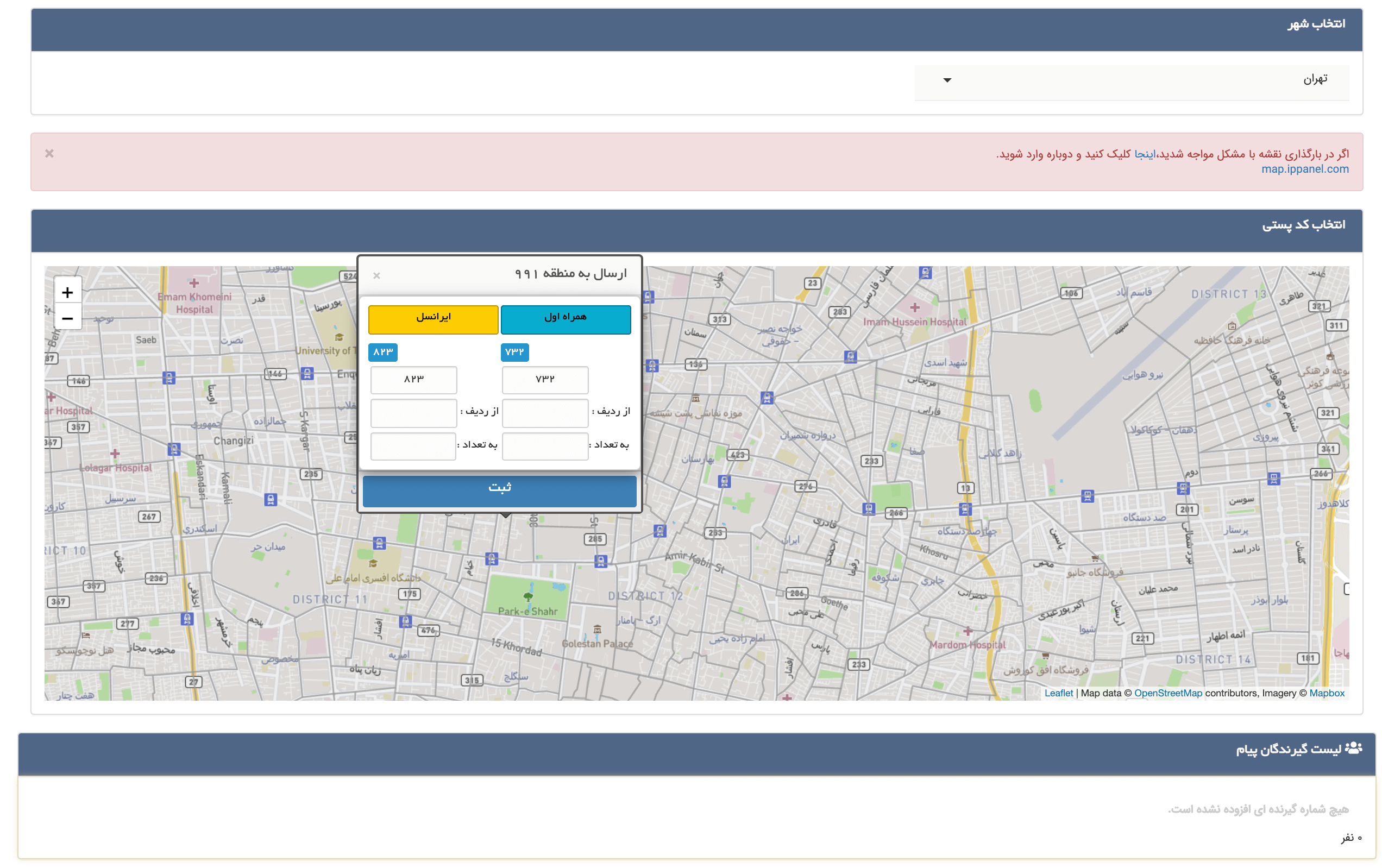Focus the field showing ۸۲۳

(413, 379)
